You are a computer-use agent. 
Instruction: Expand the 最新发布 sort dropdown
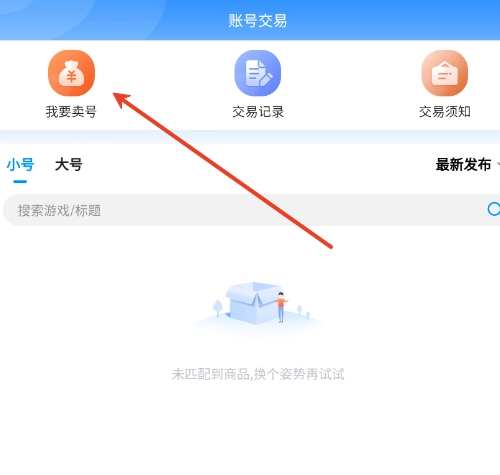(467, 165)
